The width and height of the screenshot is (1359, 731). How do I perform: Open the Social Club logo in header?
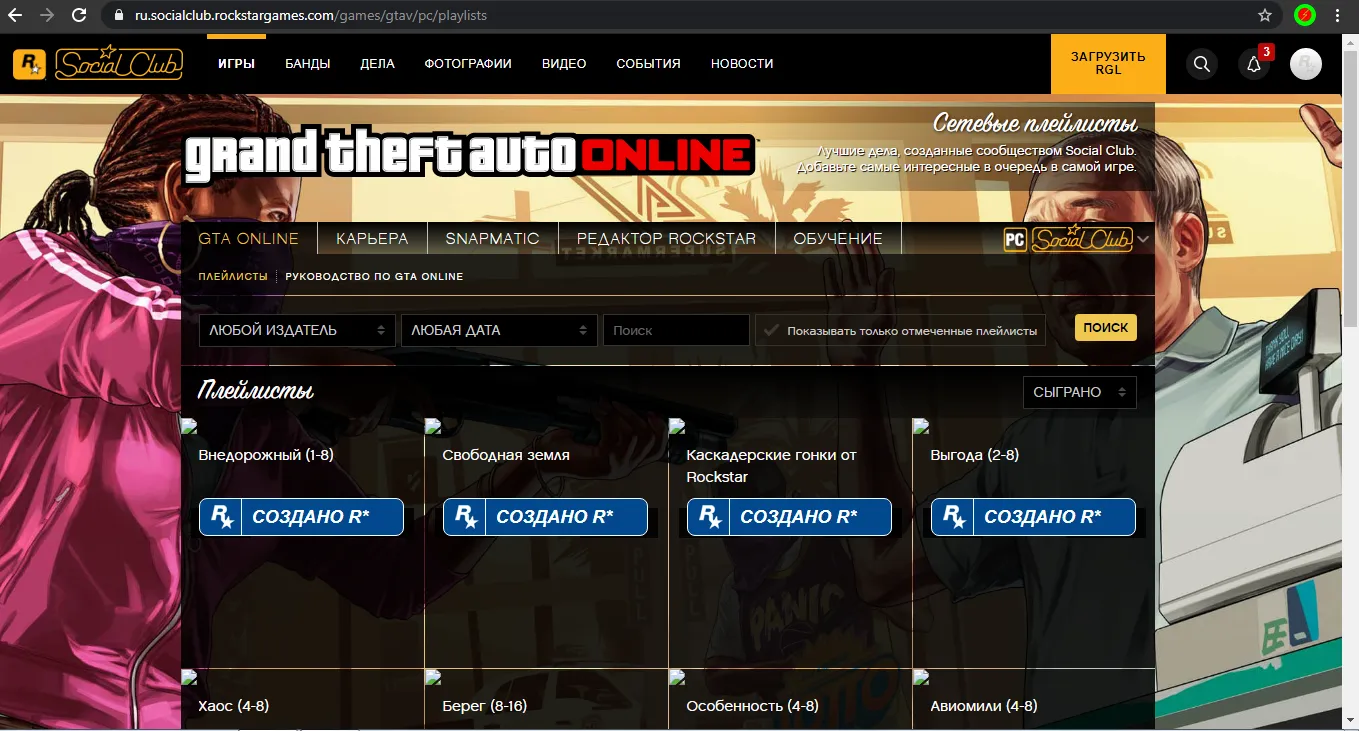click(x=119, y=63)
